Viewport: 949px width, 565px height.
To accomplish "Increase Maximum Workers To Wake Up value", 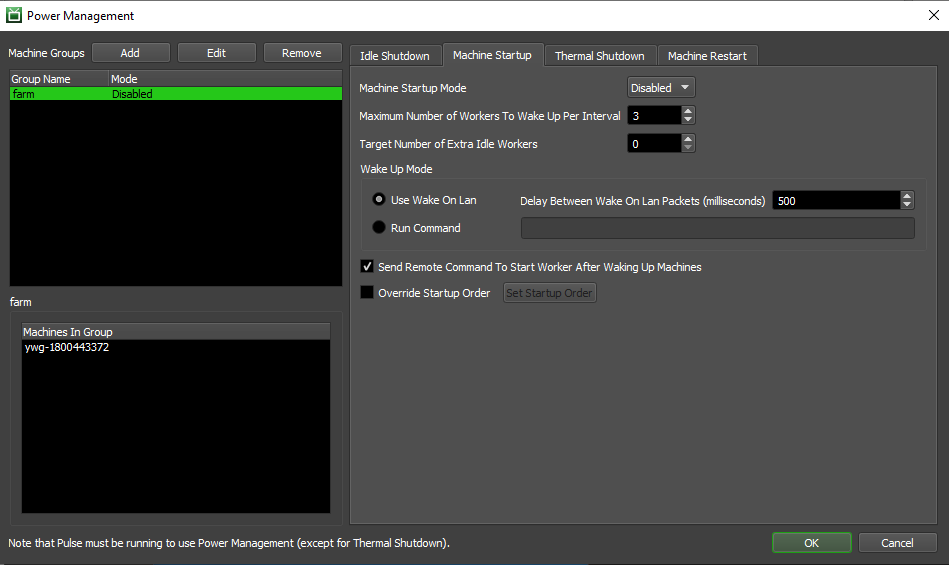I will pyautogui.click(x=687, y=111).
